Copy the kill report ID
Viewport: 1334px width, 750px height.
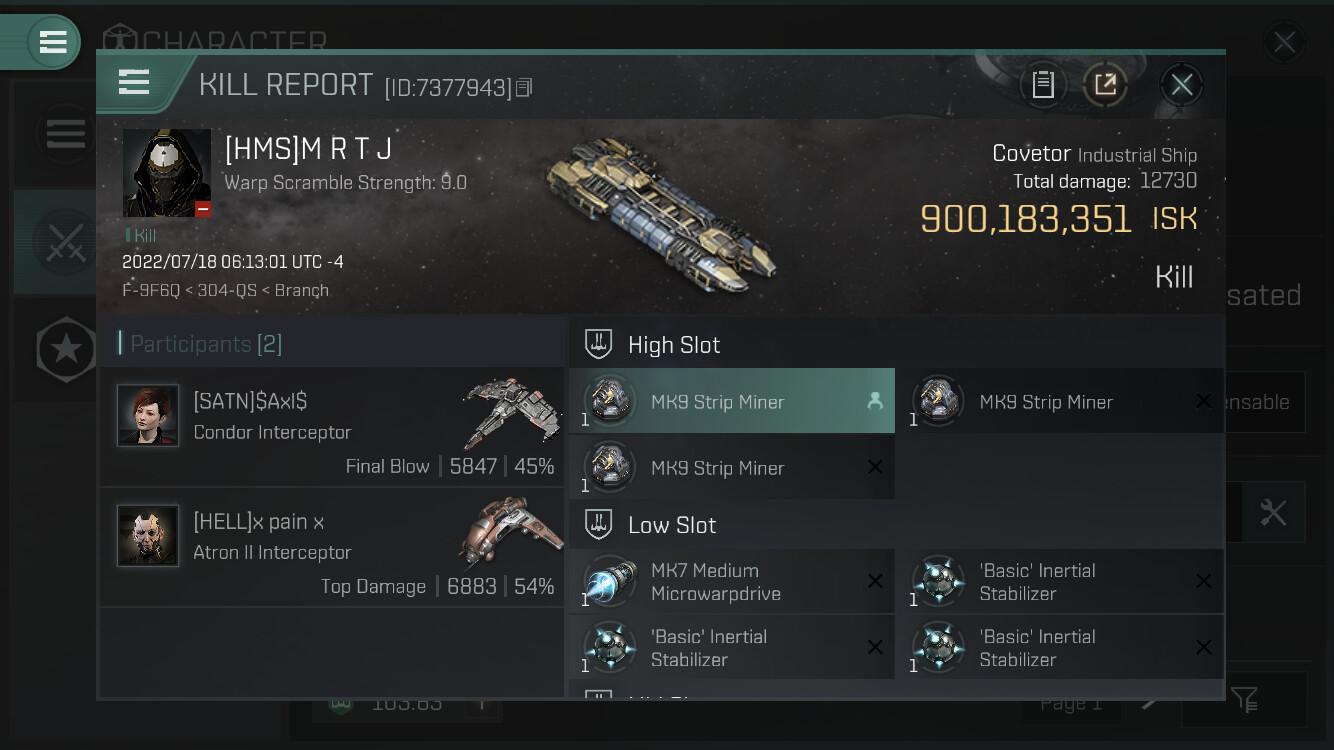(524, 89)
